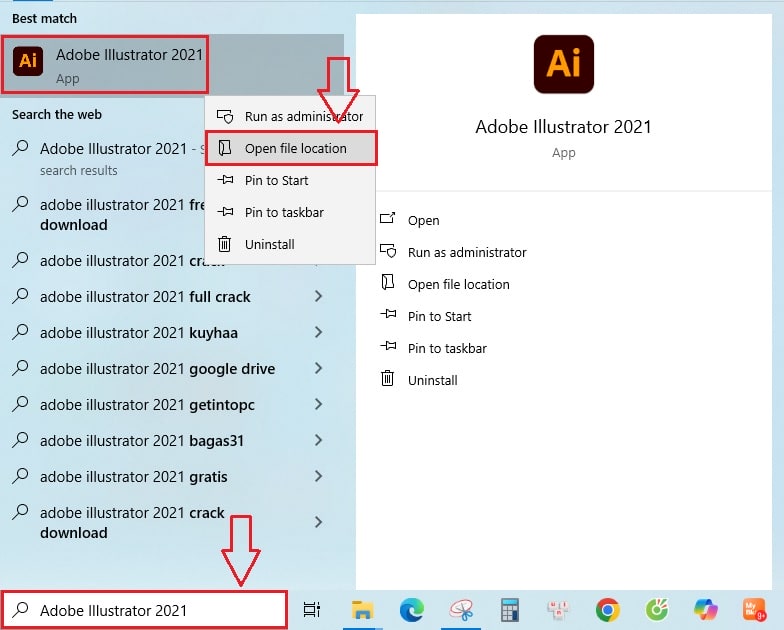Click Task View icon on taskbar
Screen dimensions: 784x630
312,610
